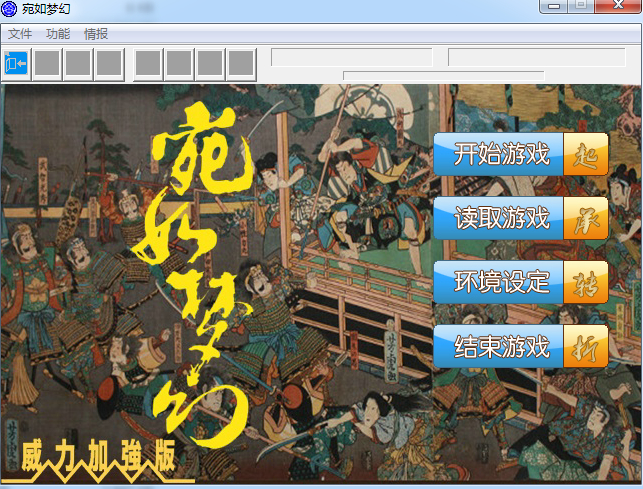Open the 情报 menu
Screen dimensions: 643x489
[x=96, y=34]
